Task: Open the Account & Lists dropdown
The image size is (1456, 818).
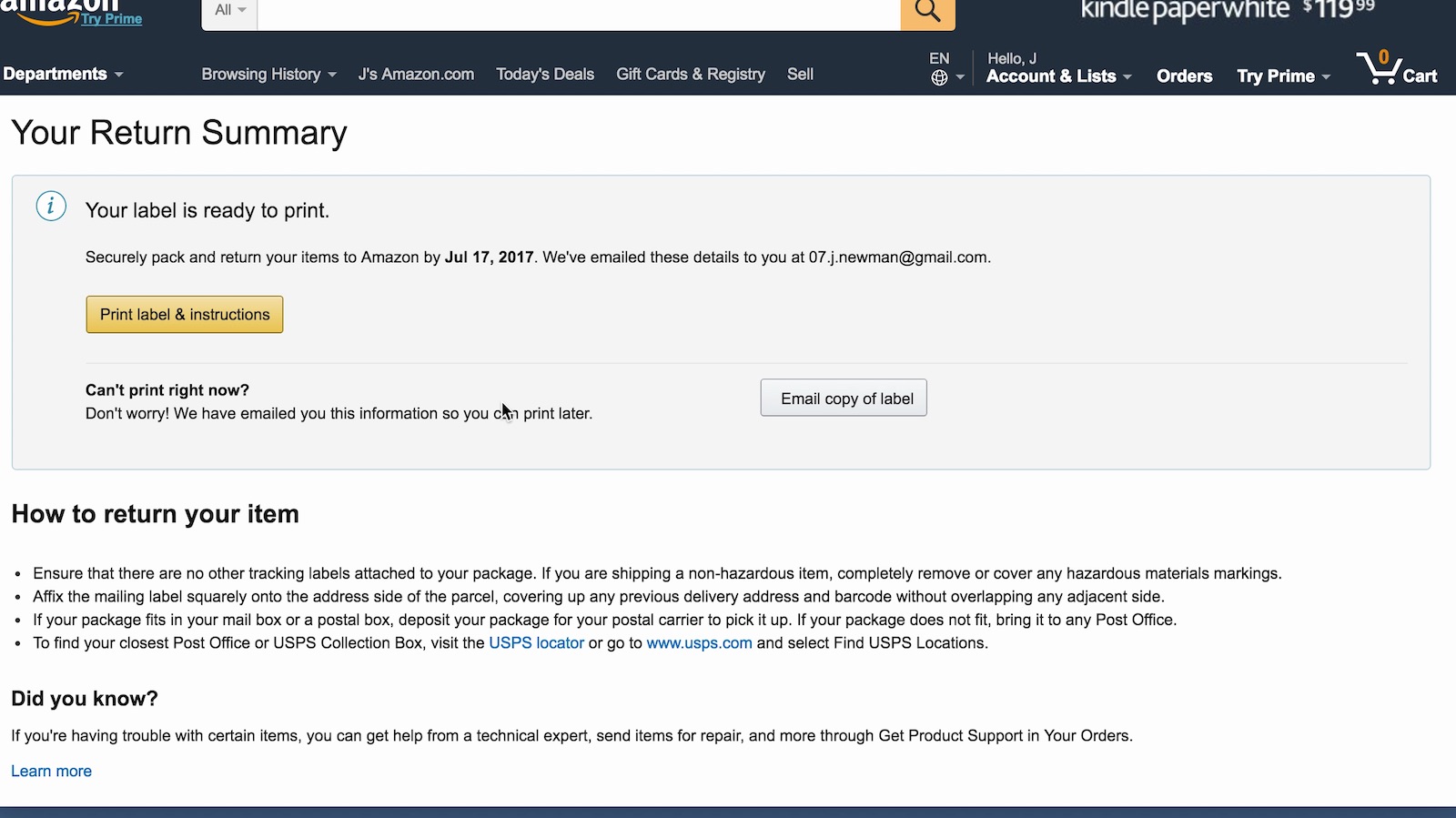Action: pyautogui.click(x=1058, y=76)
